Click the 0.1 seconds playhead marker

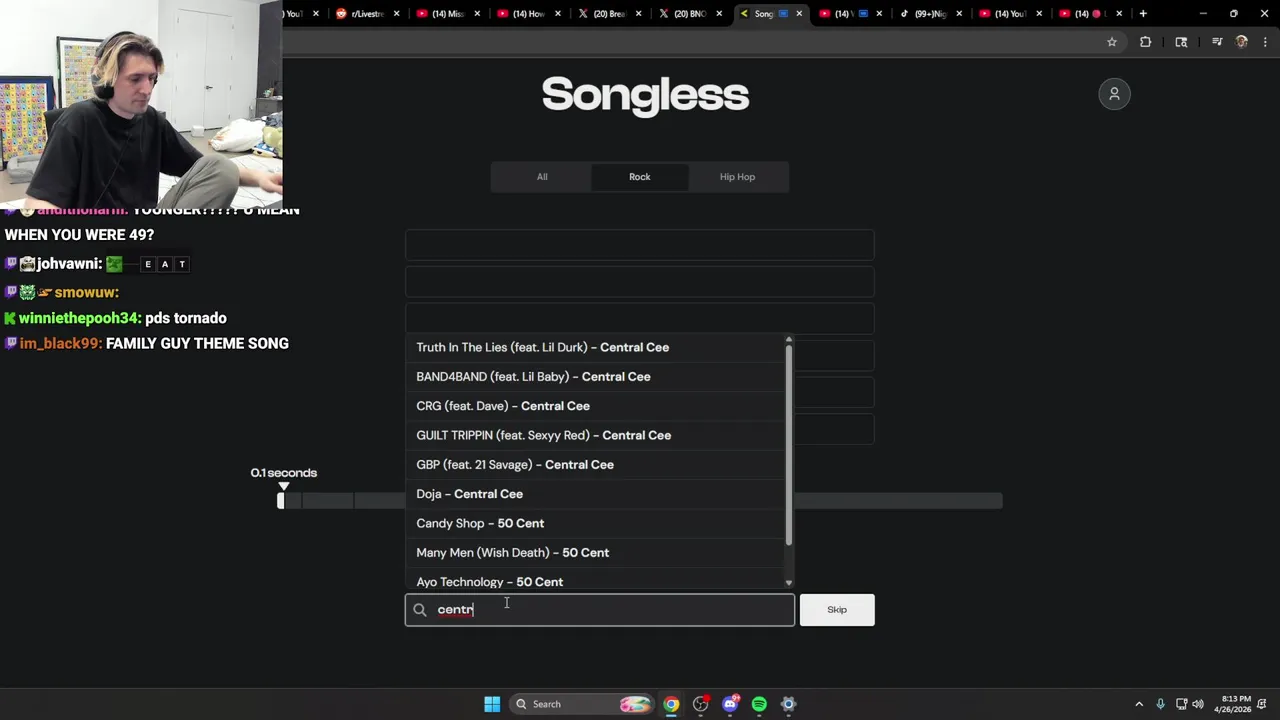click(284, 487)
